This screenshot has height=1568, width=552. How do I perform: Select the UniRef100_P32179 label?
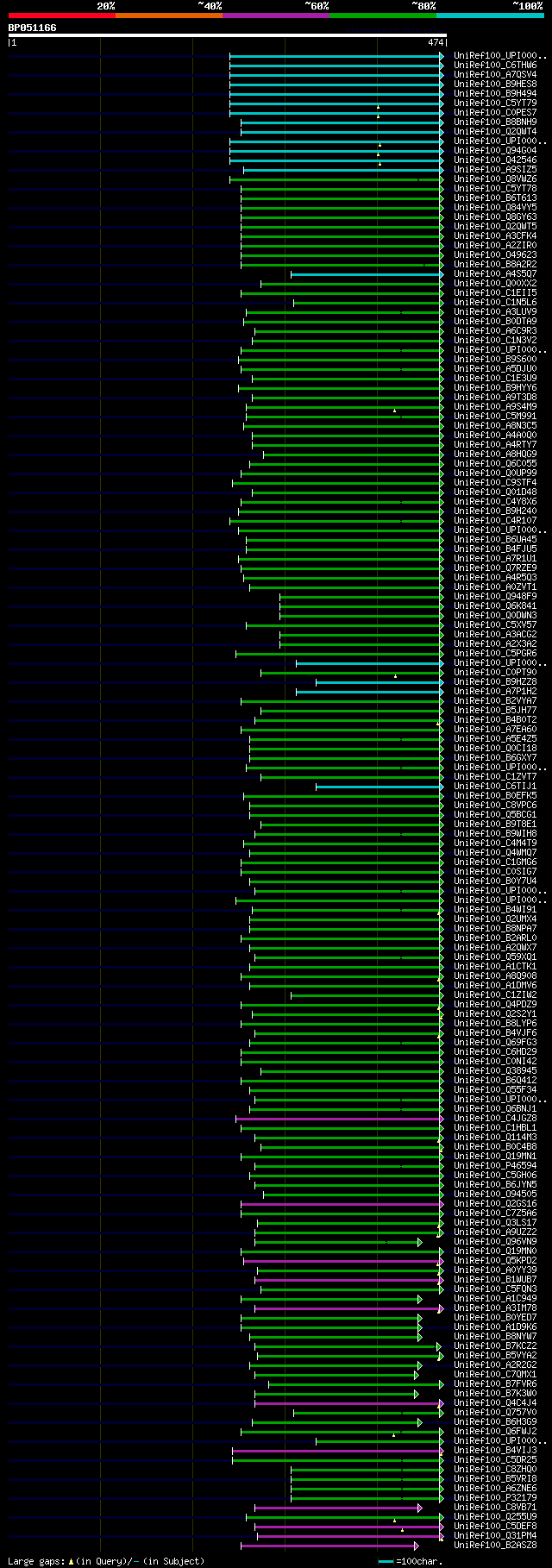(x=495, y=1497)
